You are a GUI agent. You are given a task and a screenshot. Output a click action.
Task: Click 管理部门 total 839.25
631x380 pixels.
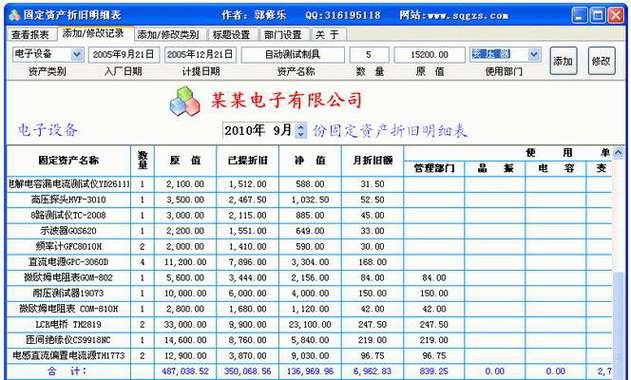point(434,371)
